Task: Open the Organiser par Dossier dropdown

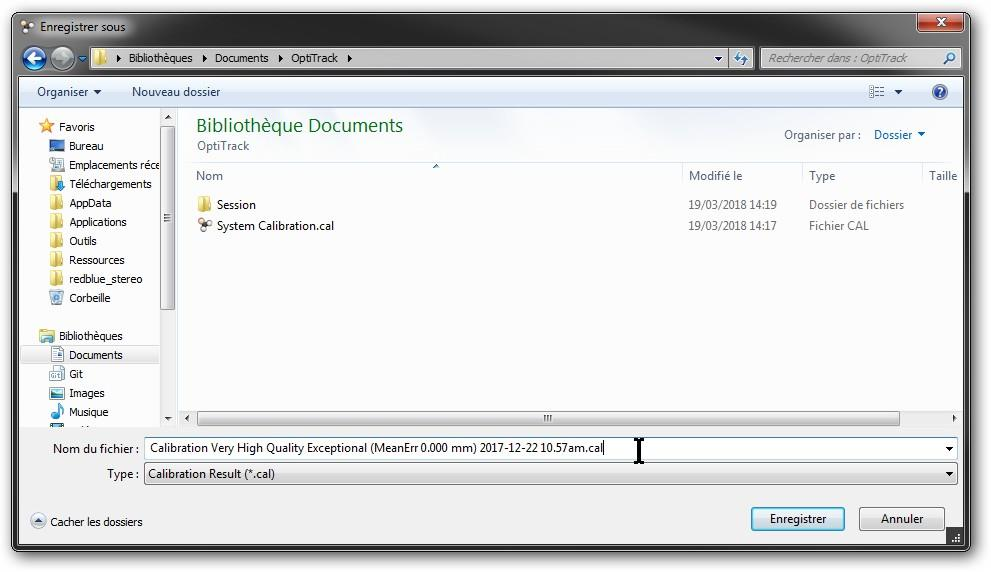Action: click(899, 135)
